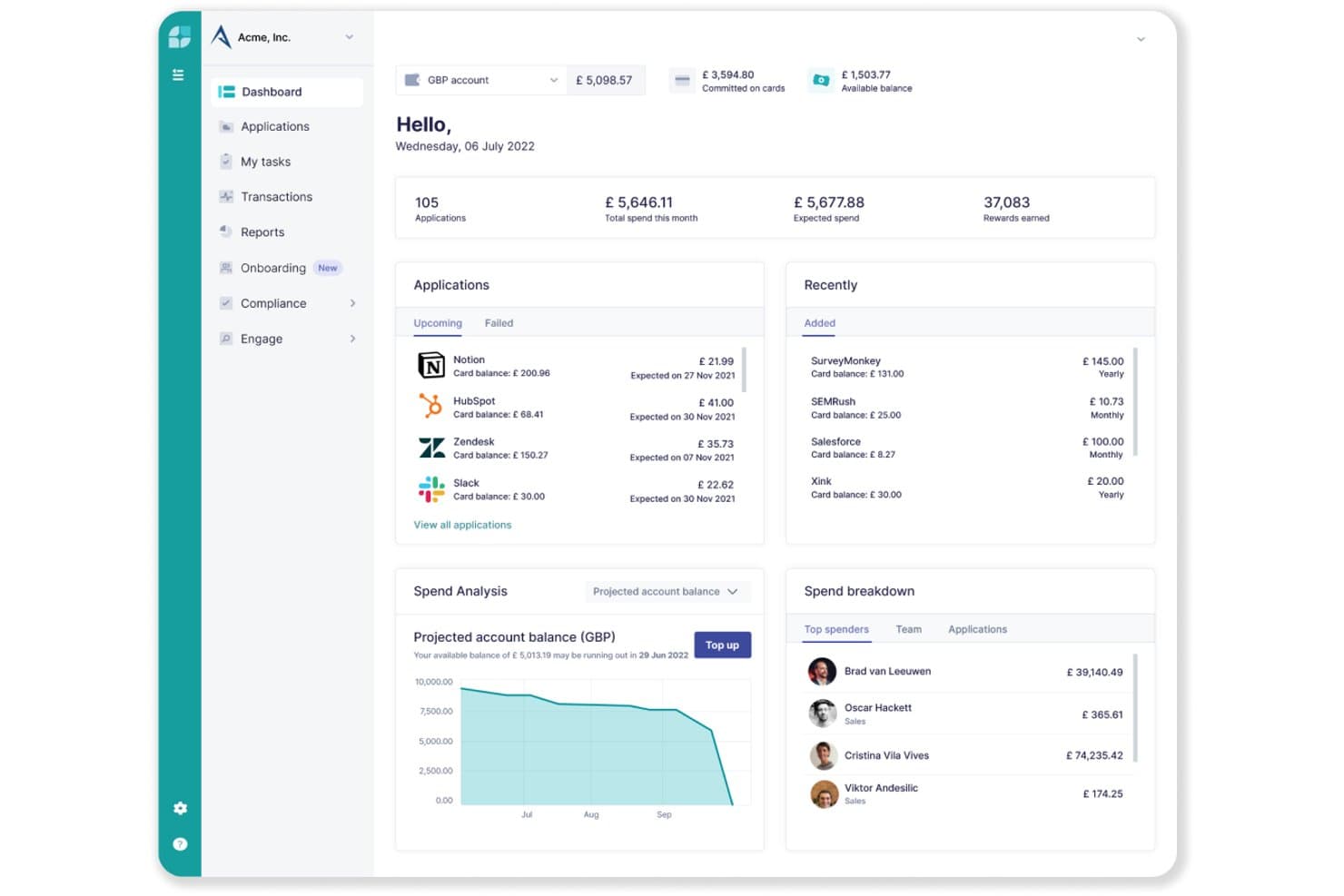
Task: Open the View all applications link
Action: coord(462,525)
